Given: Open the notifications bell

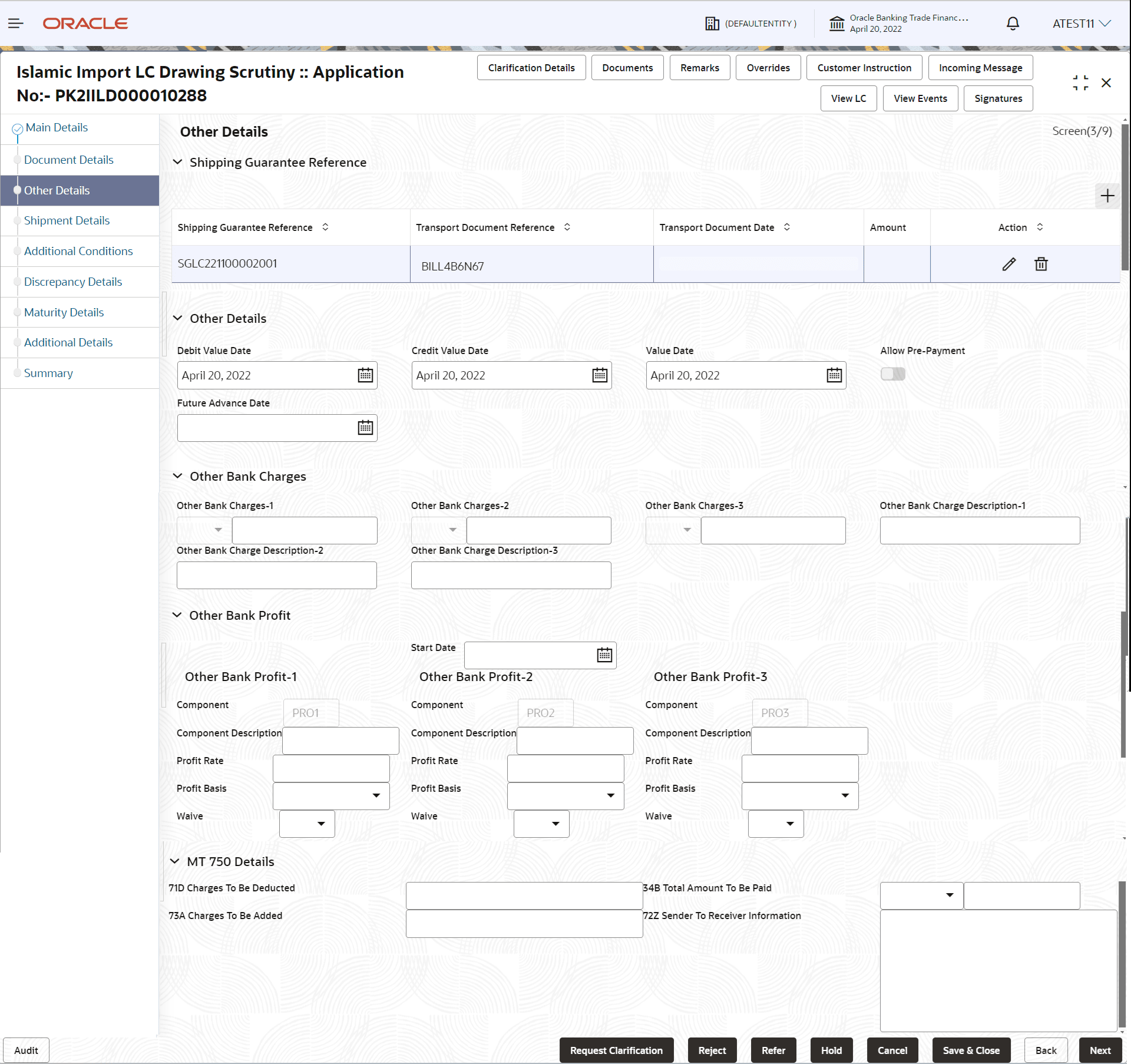Looking at the screenshot, I should click(x=1013, y=24).
